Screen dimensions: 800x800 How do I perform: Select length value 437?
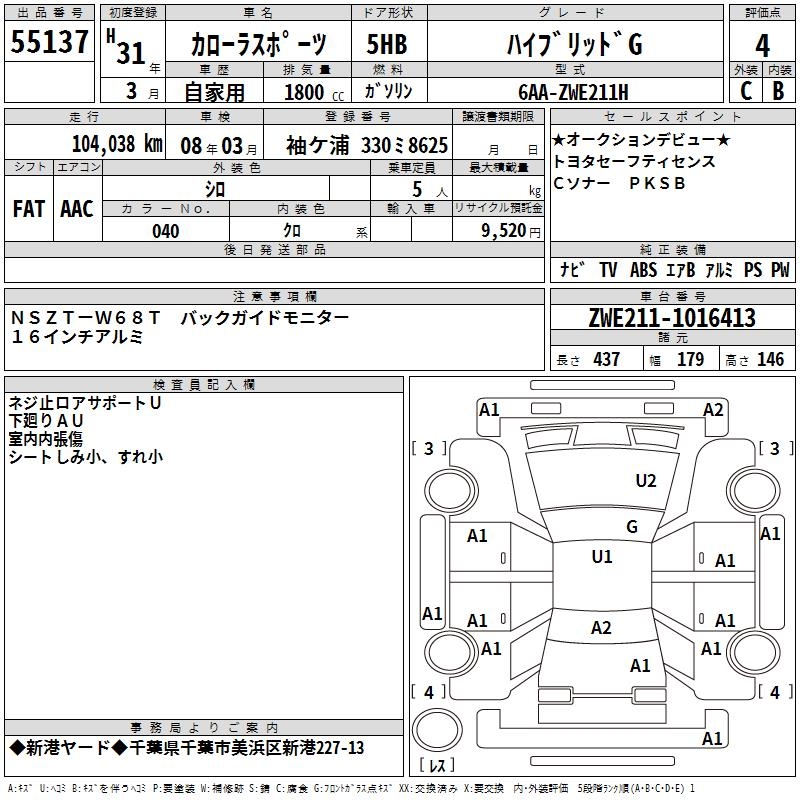(x=607, y=359)
